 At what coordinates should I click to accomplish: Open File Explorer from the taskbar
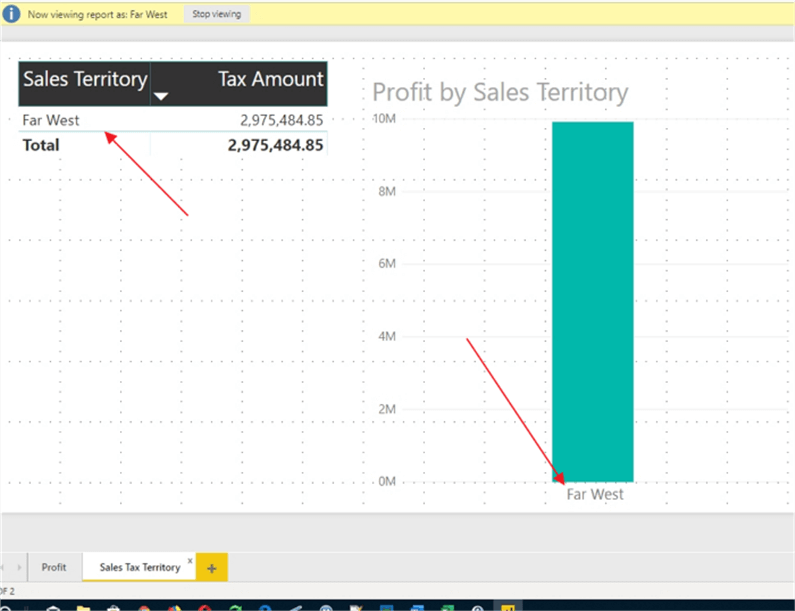click(82, 606)
